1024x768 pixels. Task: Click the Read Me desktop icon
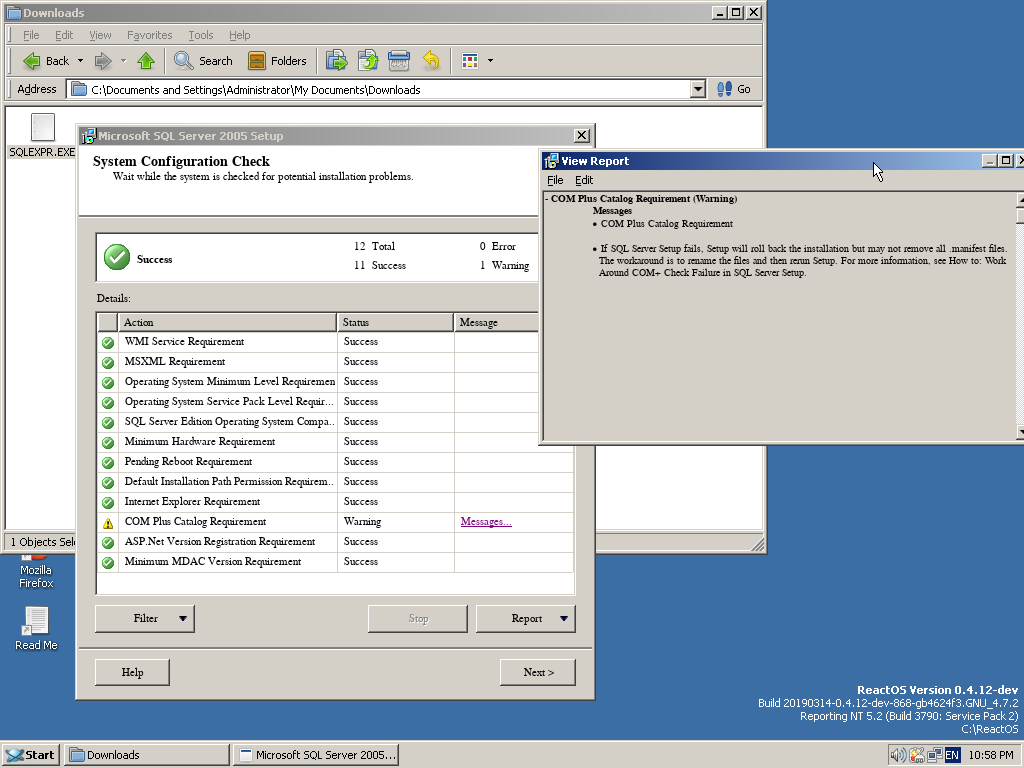click(36, 628)
